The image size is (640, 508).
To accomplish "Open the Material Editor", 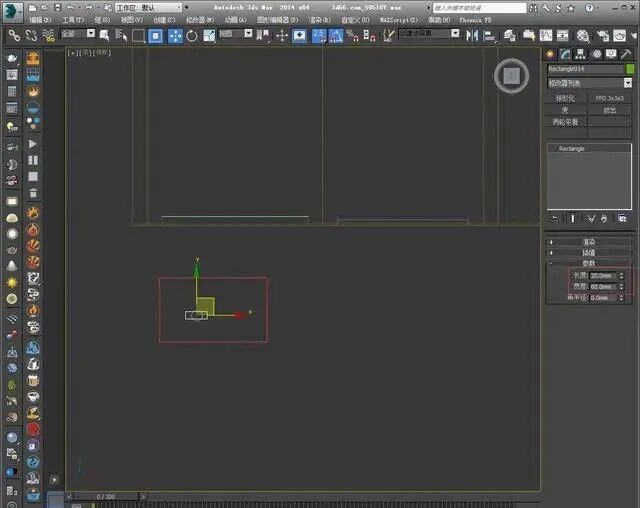I will coord(583,36).
